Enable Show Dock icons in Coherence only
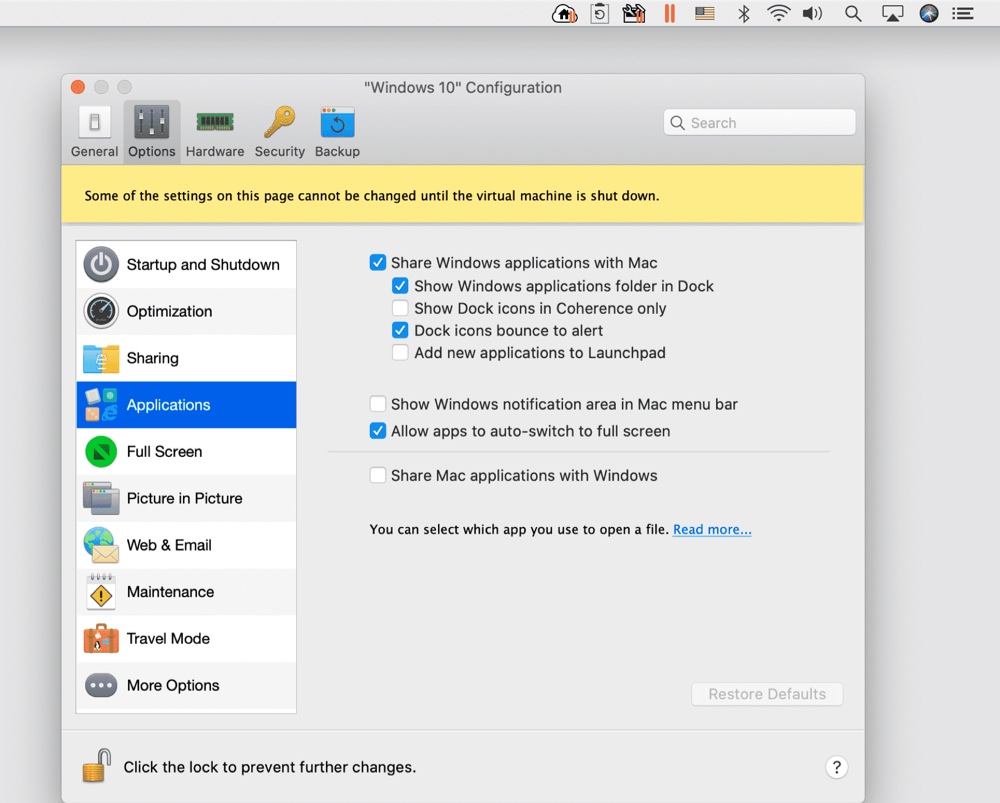1000x803 pixels. point(400,308)
